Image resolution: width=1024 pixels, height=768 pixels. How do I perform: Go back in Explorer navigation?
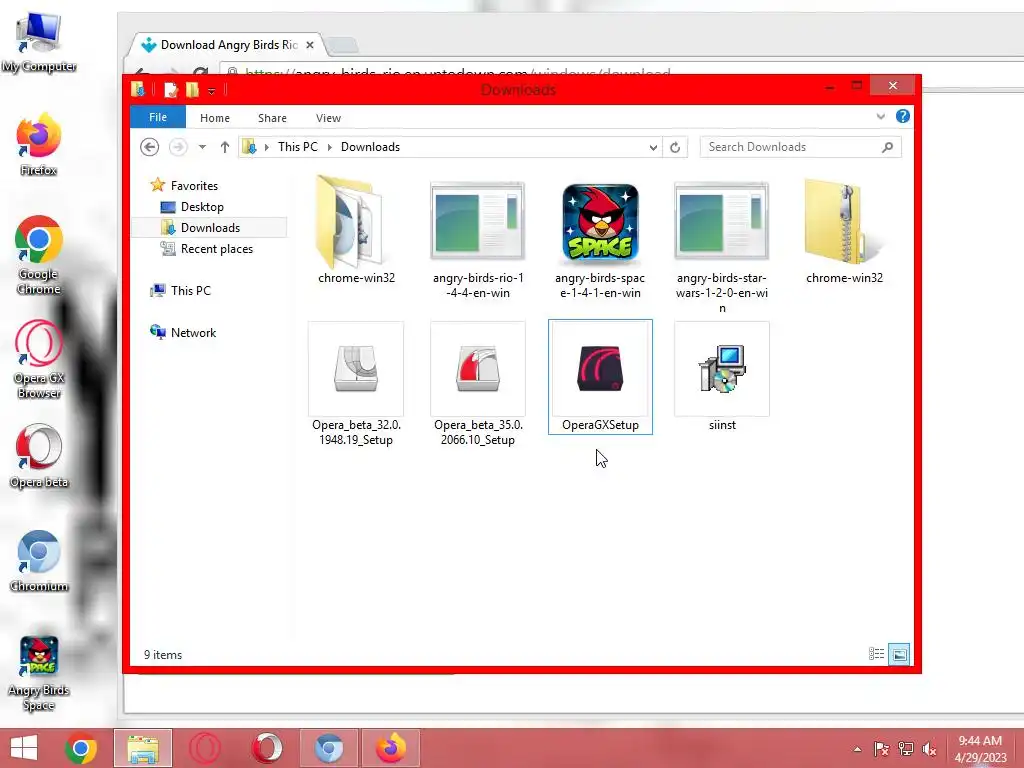[150, 147]
